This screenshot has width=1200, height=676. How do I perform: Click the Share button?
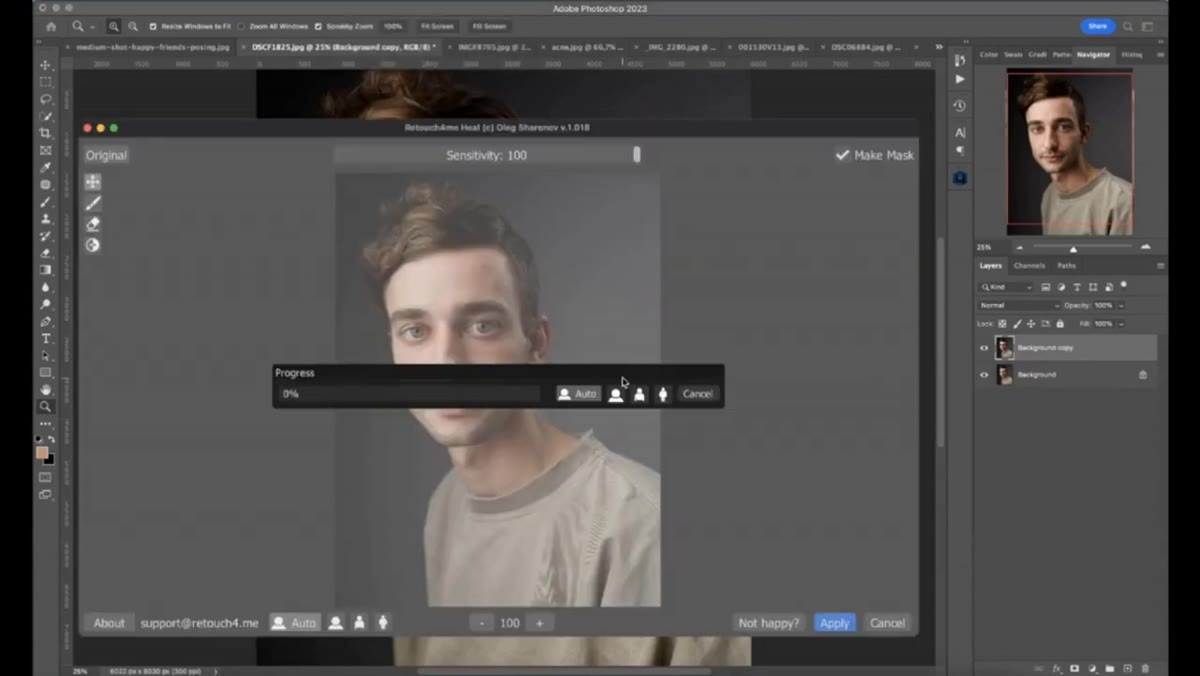(x=1097, y=26)
